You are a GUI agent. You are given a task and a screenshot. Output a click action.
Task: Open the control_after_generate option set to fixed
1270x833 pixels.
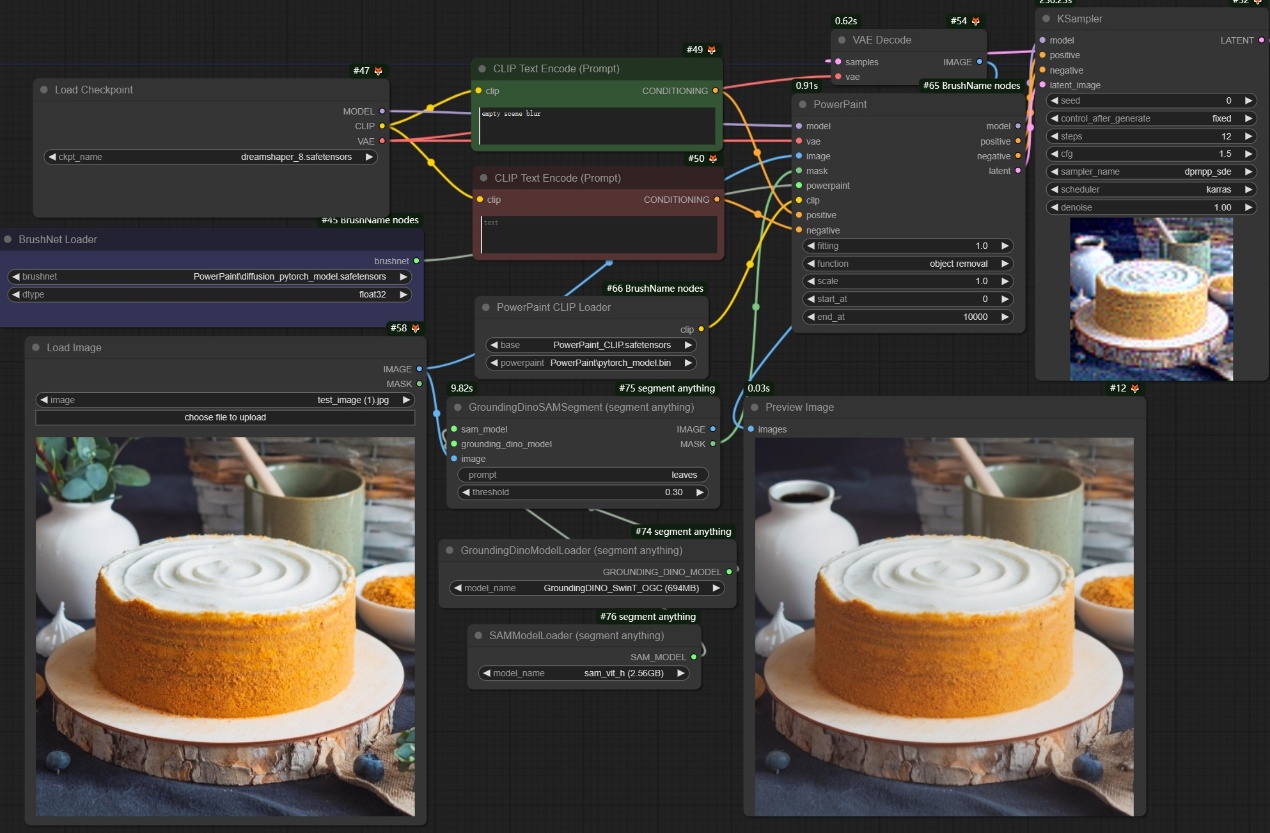1151,118
